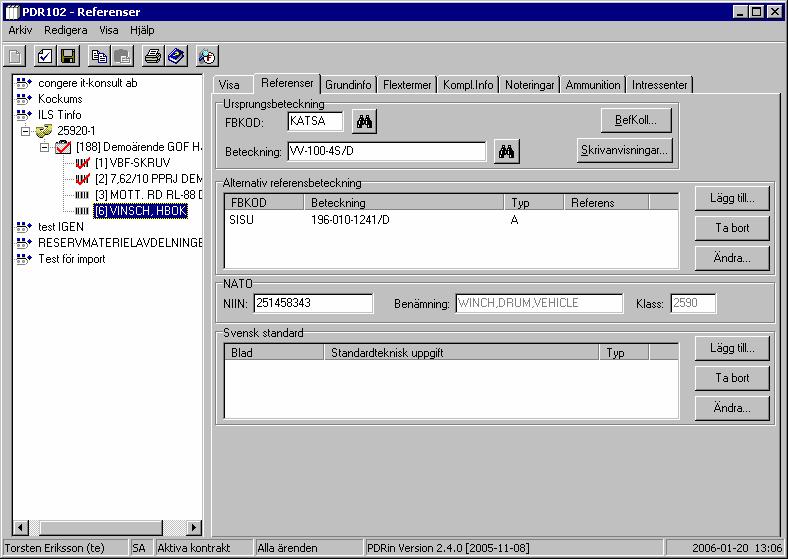Collapse the 25920-1 tree node

25,131
